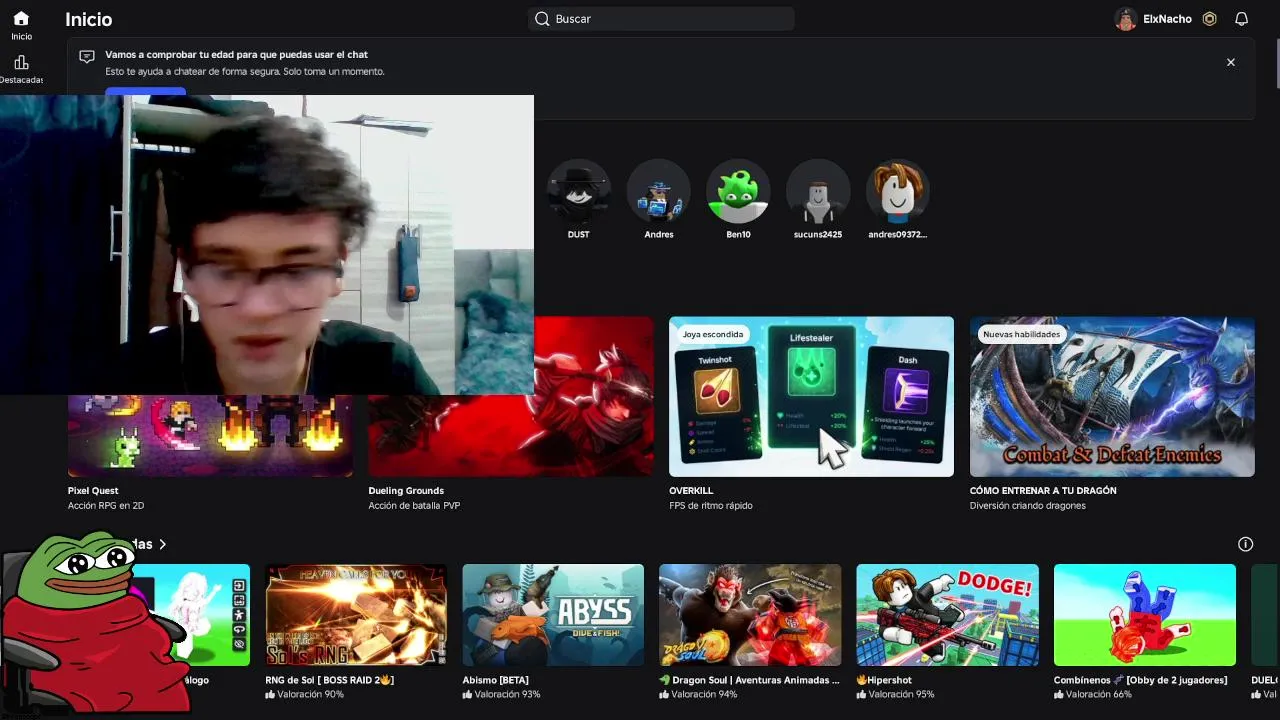Open the Destacadas charts sidebar icon

21,62
